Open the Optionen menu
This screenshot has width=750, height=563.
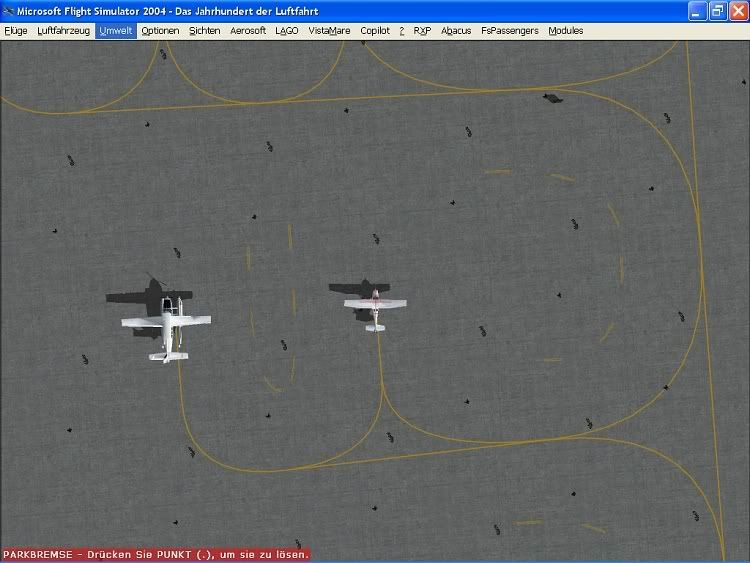coord(160,31)
